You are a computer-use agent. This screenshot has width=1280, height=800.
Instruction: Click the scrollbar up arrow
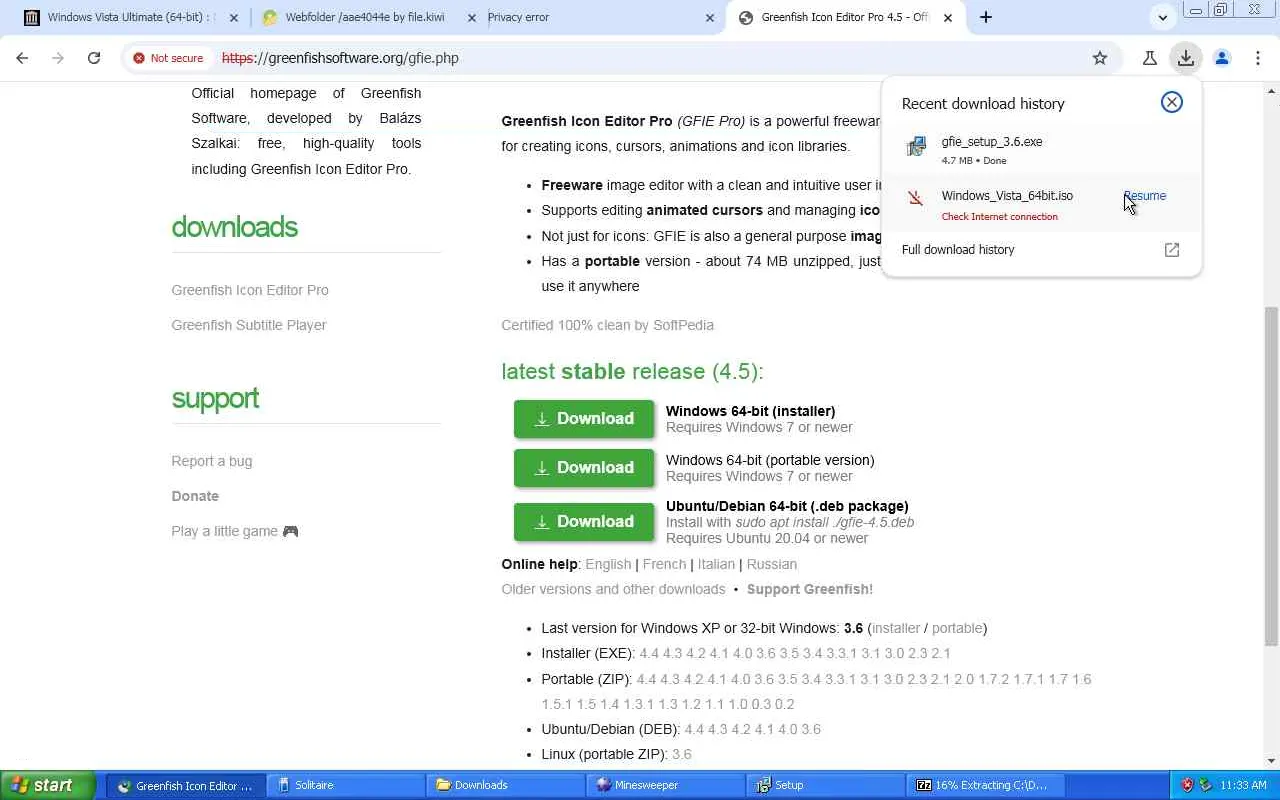click(x=1271, y=91)
